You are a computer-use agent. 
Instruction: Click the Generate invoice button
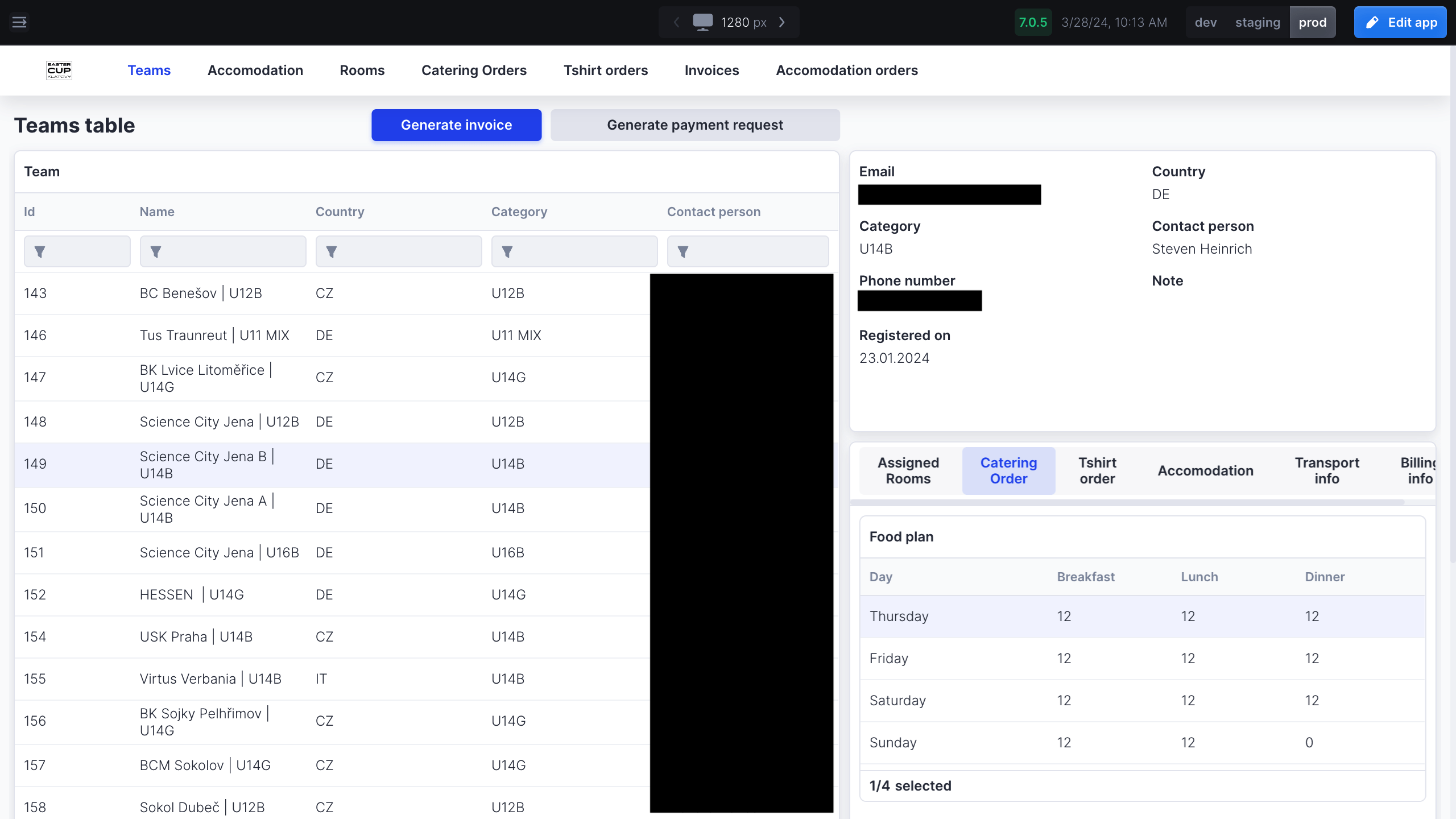(x=456, y=125)
